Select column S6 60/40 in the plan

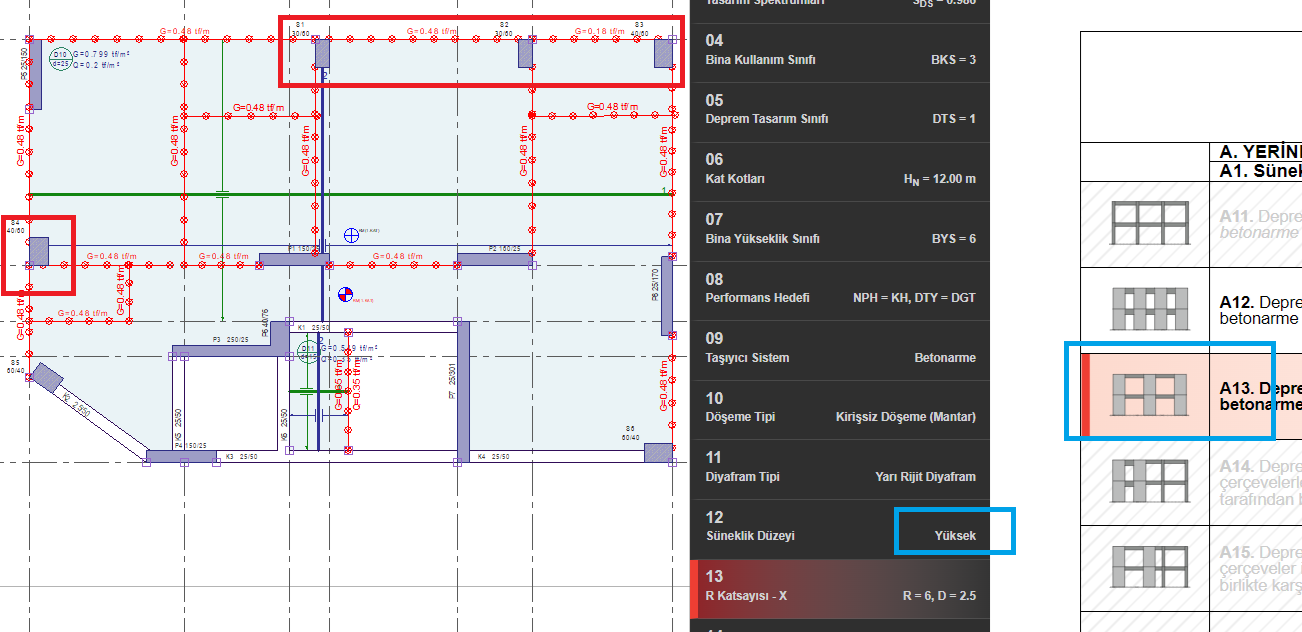click(x=658, y=452)
